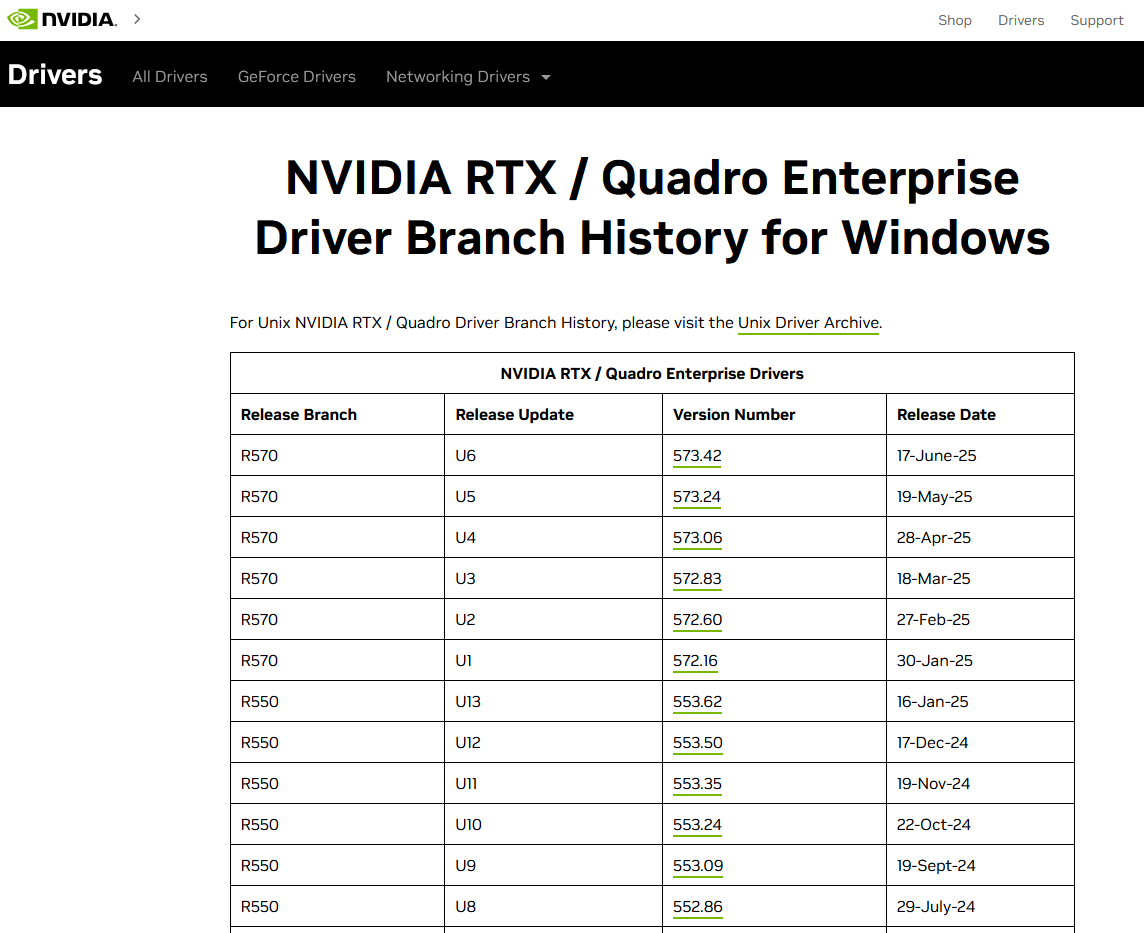Screen dimensions: 1144x933
Task: Open driver version 553.62
Action: tap(697, 701)
